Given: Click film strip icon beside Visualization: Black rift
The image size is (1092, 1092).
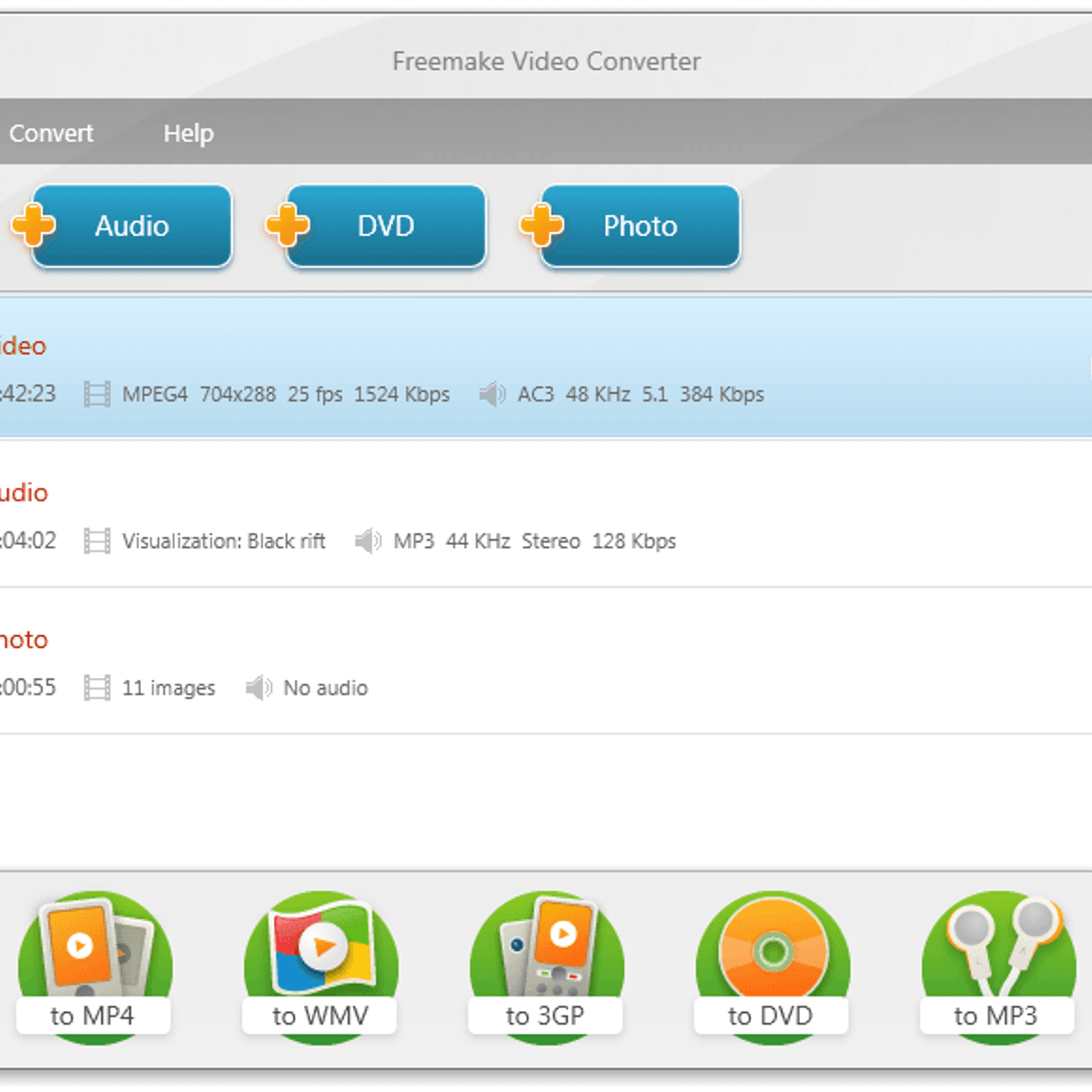Looking at the screenshot, I should coord(97,541).
